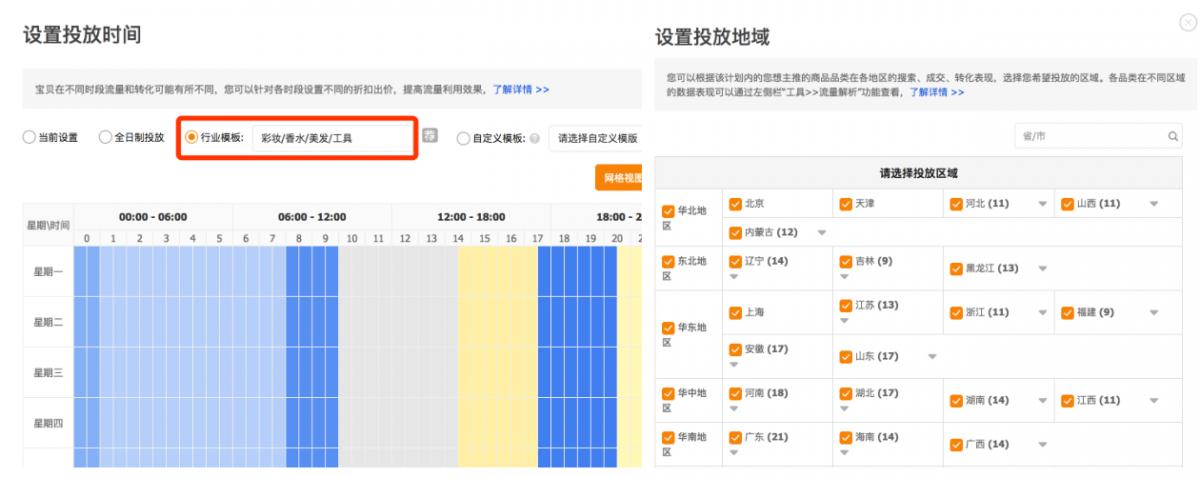1200x477 pixels.
Task: Expand the 福建 (9) city list arrow
Action: pyautogui.click(x=1153, y=313)
